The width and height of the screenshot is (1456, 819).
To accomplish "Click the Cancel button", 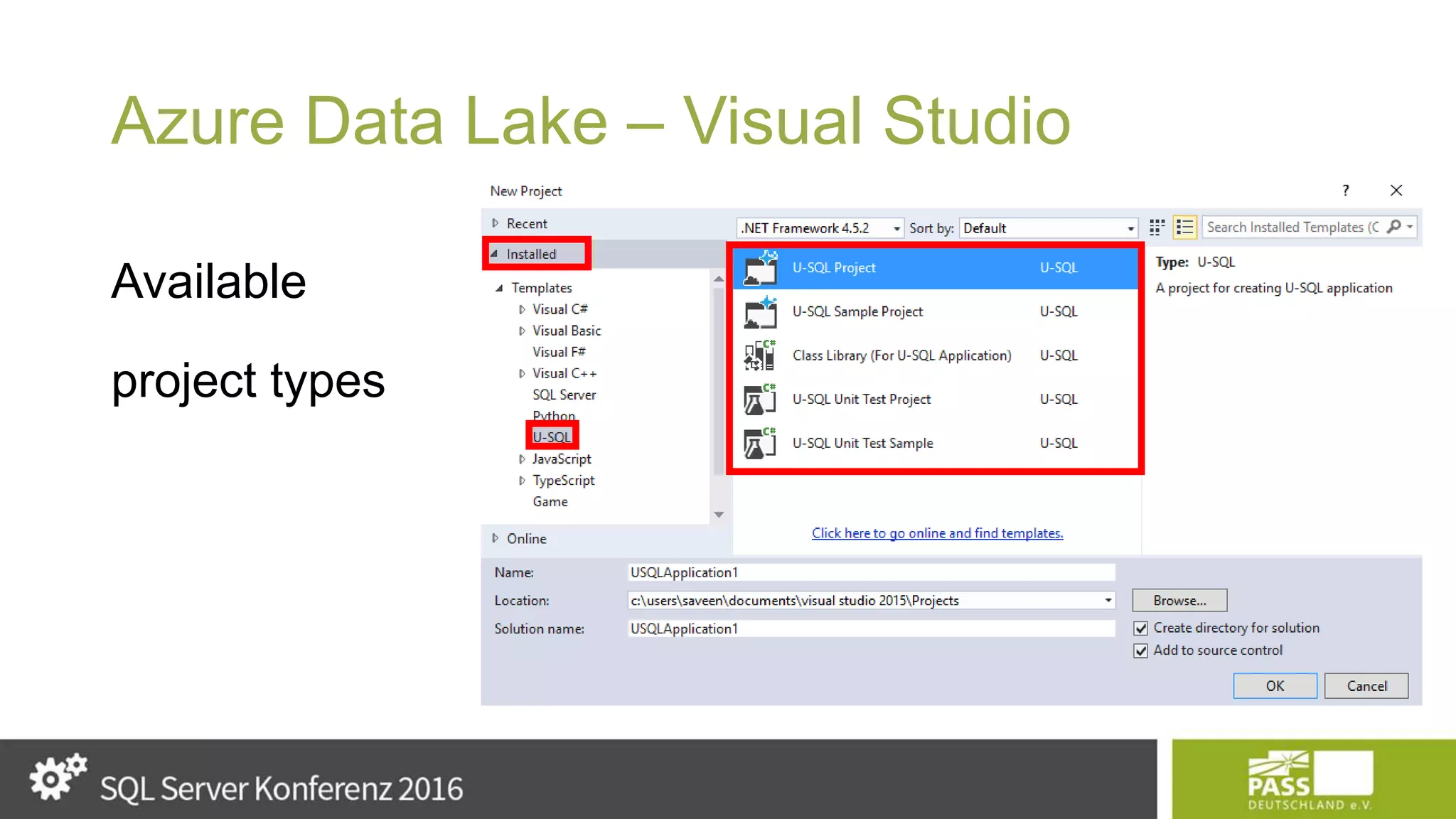I will click(x=1366, y=686).
